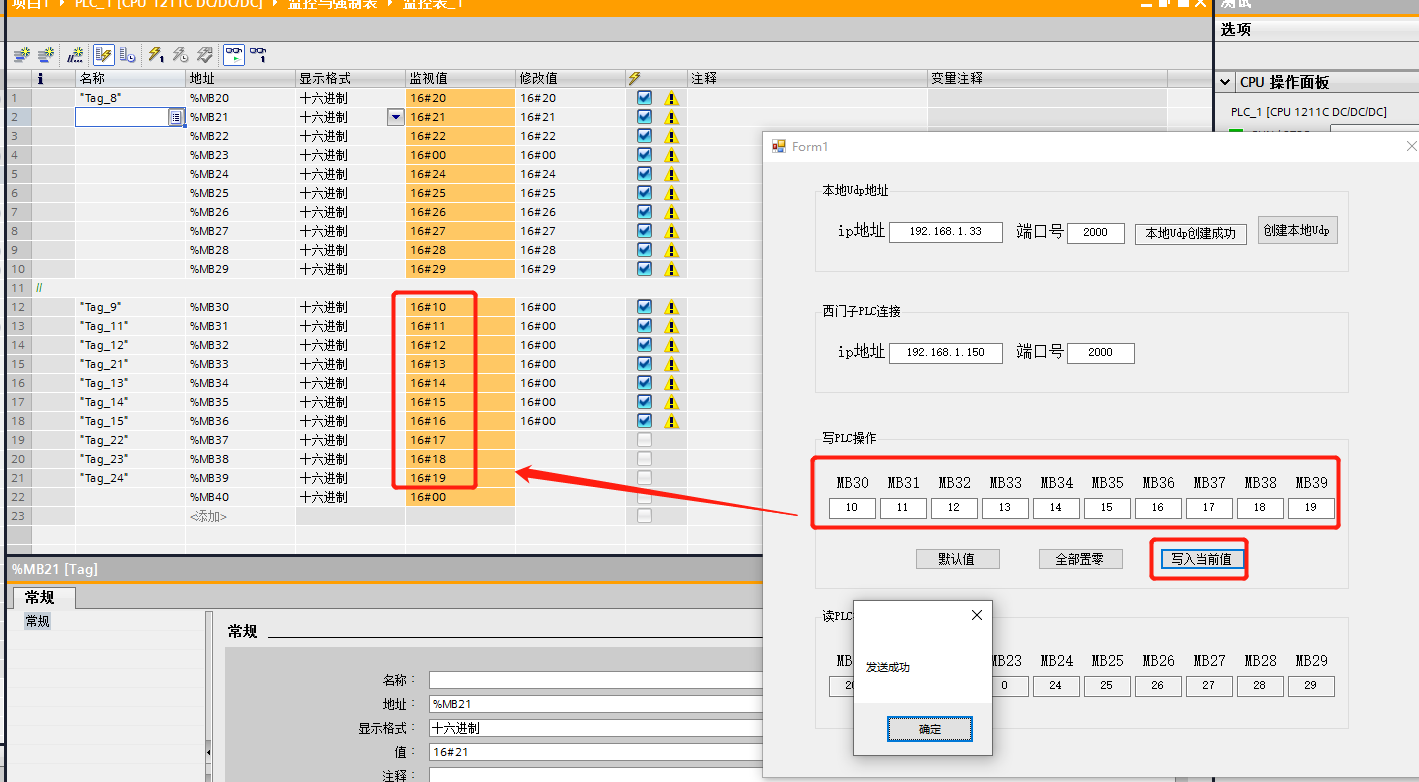The height and width of the screenshot is (782, 1419).
Task: Click the %MB40 address cell
Action: pos(240,497)
